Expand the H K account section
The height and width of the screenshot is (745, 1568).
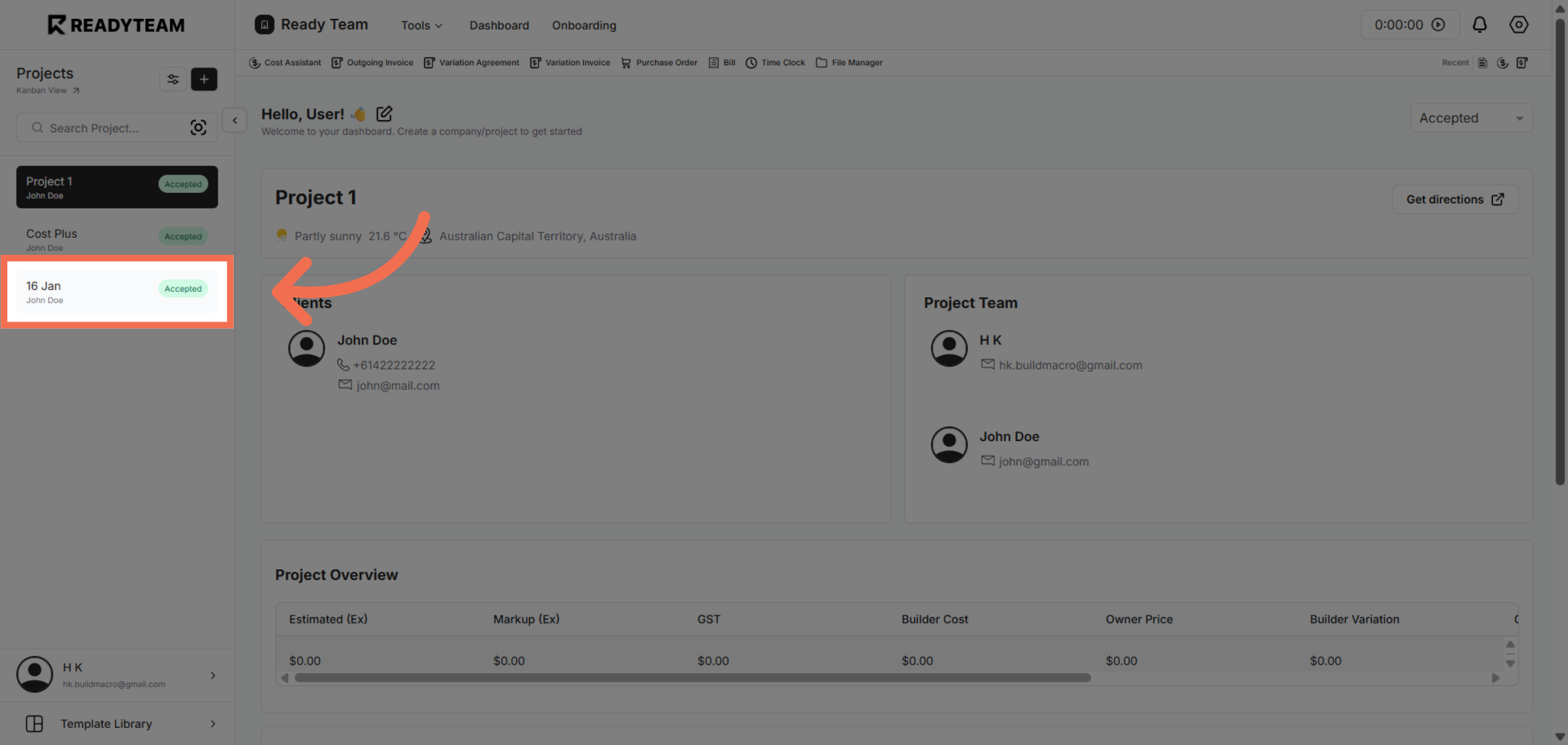tap(212, 676)
